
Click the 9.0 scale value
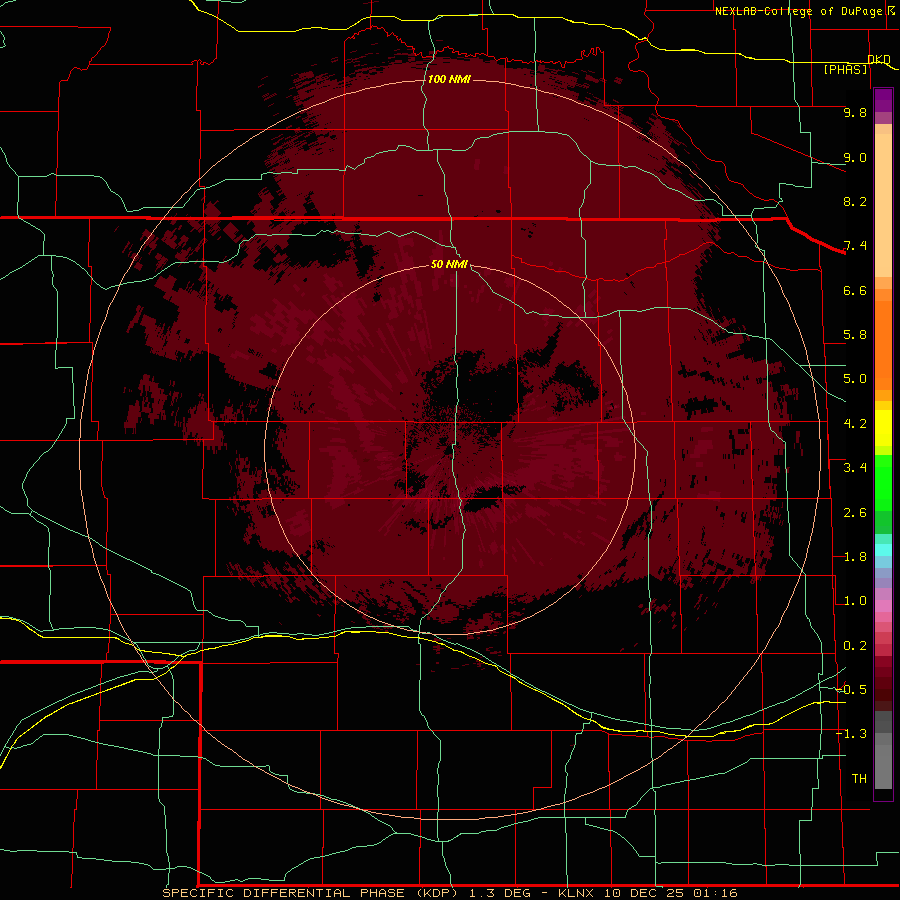[855, 157]
